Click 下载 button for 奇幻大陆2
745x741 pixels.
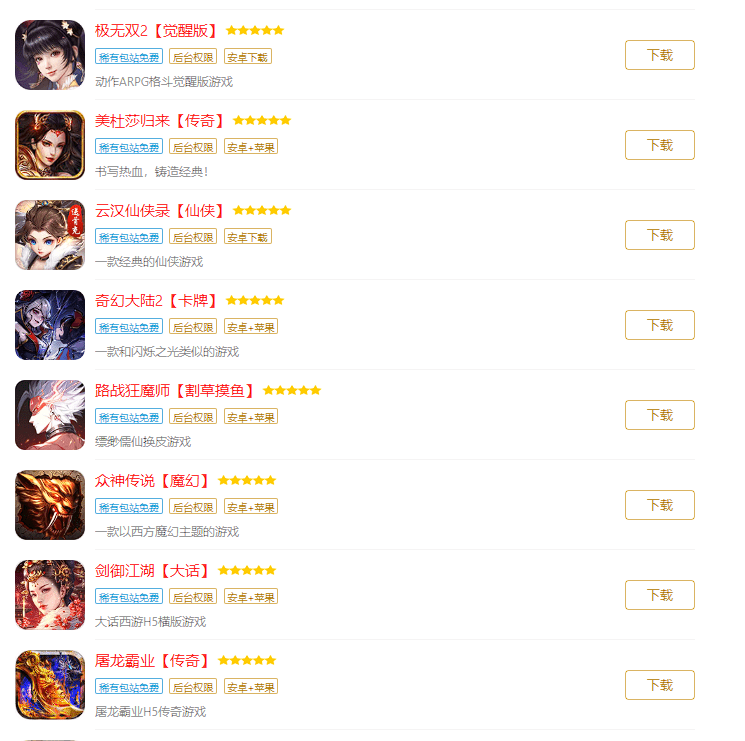[659, 325]
